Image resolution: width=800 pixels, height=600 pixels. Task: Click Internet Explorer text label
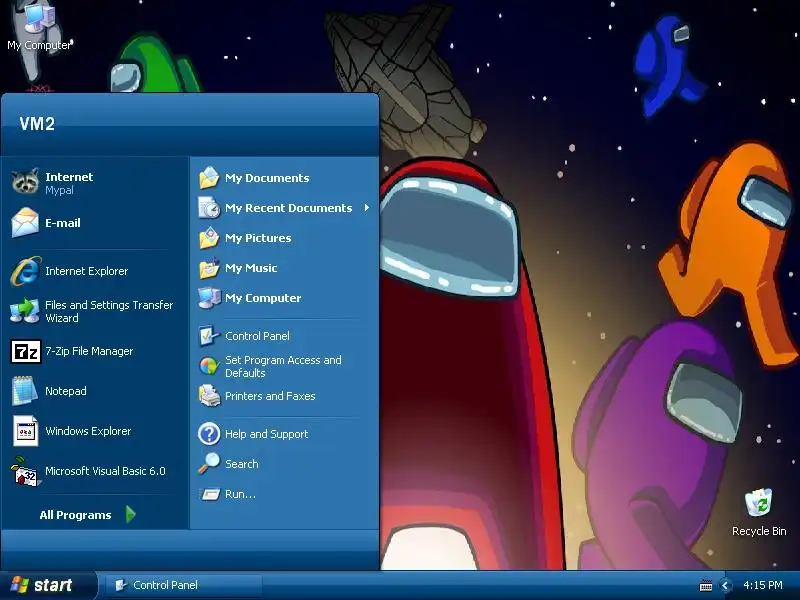point(87,271)
